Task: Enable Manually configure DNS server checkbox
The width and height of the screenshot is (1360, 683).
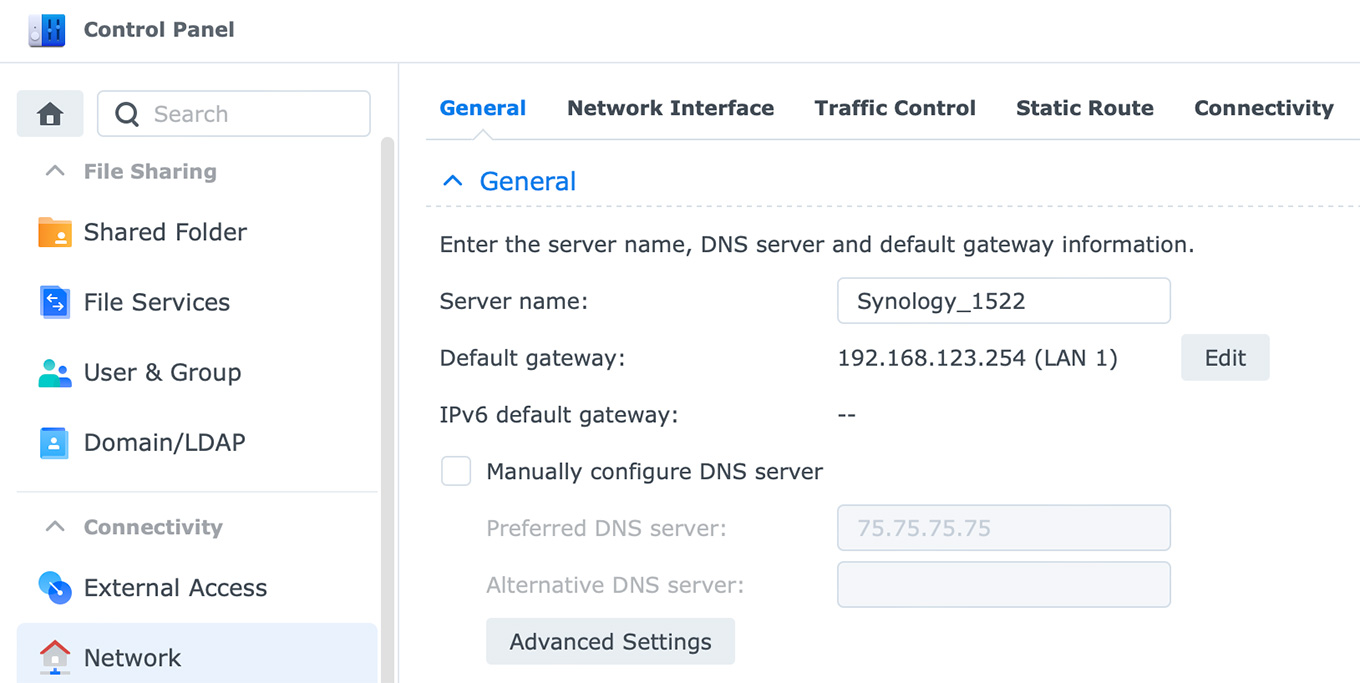Action: [456, 471]
